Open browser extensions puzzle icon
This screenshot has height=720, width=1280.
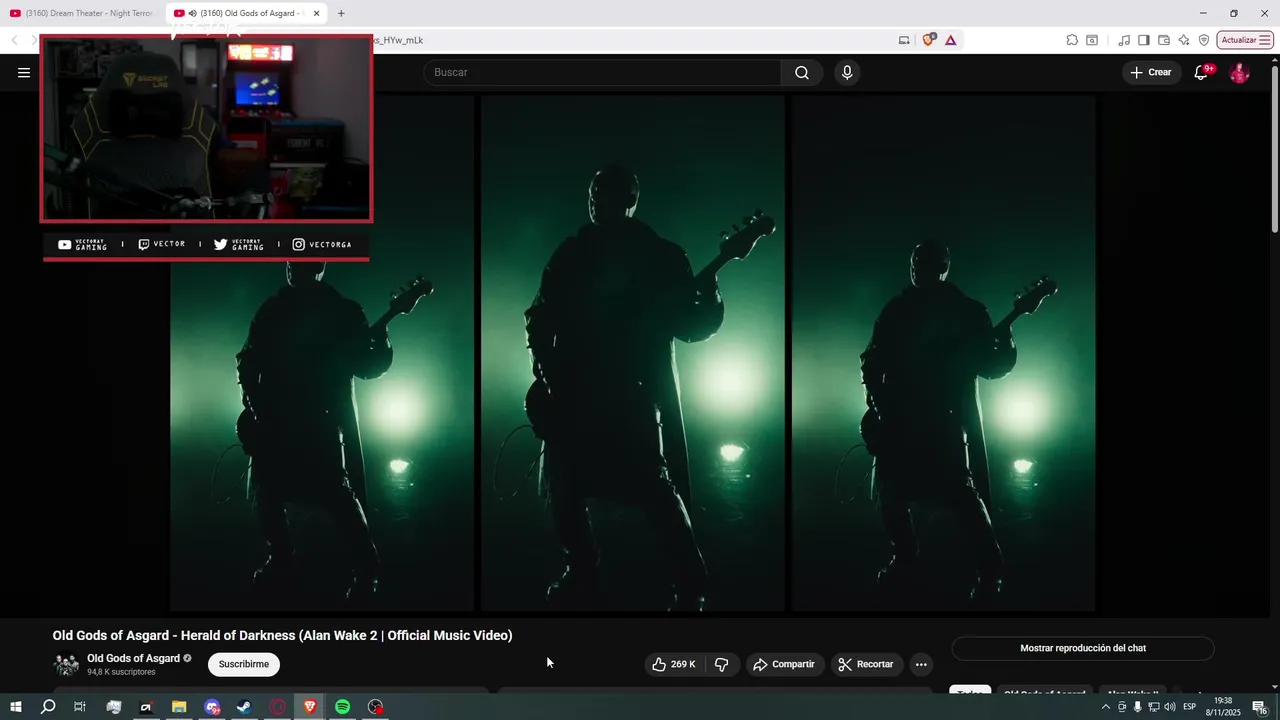1072,40
